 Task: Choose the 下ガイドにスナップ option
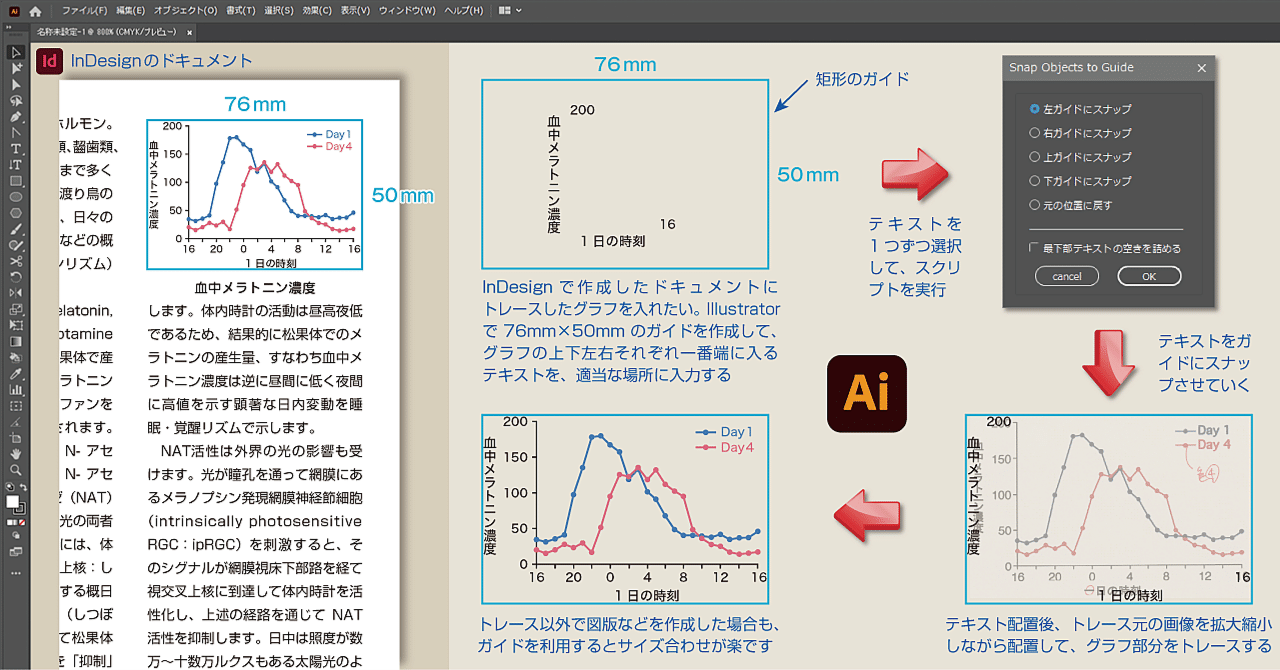click(x=1034, y=179)
